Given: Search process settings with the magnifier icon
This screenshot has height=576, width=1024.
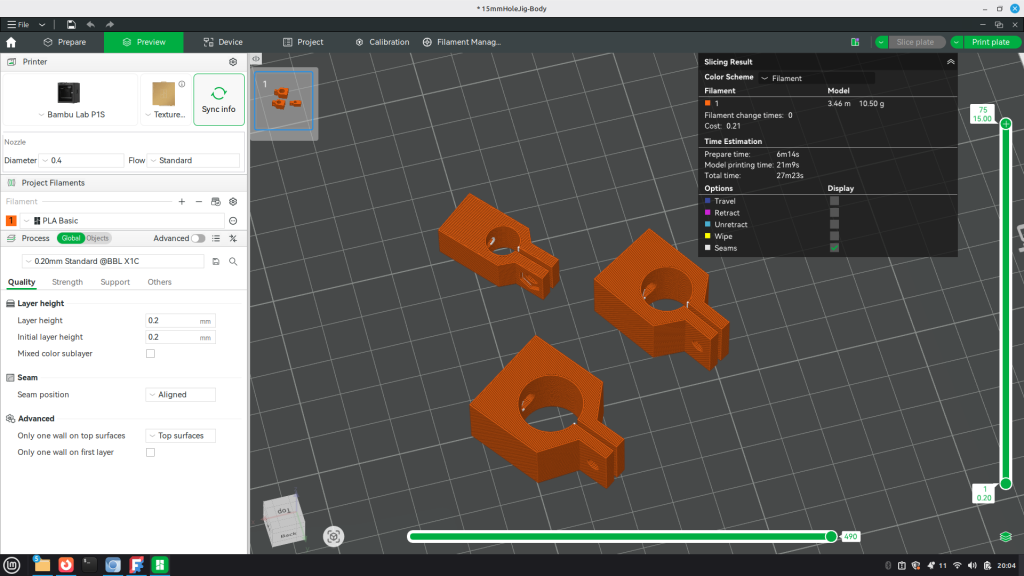Looking at the screenshot, I should click(233, 261).
